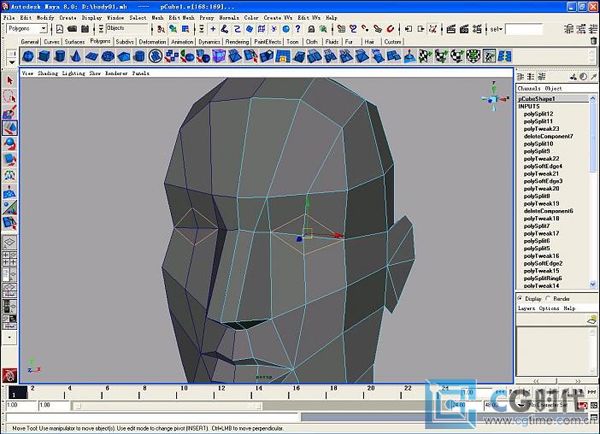Click deleteComponent7 in INPUTS list
This screenshot has width=600, height=434.
[x=548, y=136]
